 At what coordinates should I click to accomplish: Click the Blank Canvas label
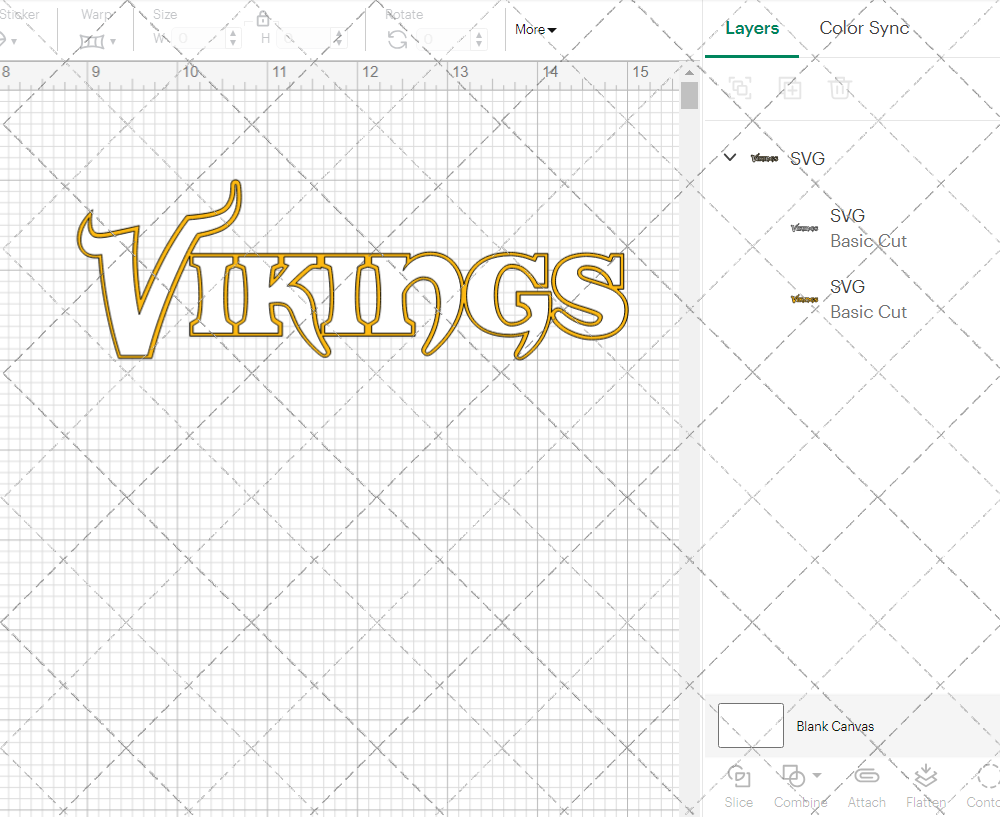(835, 726)
